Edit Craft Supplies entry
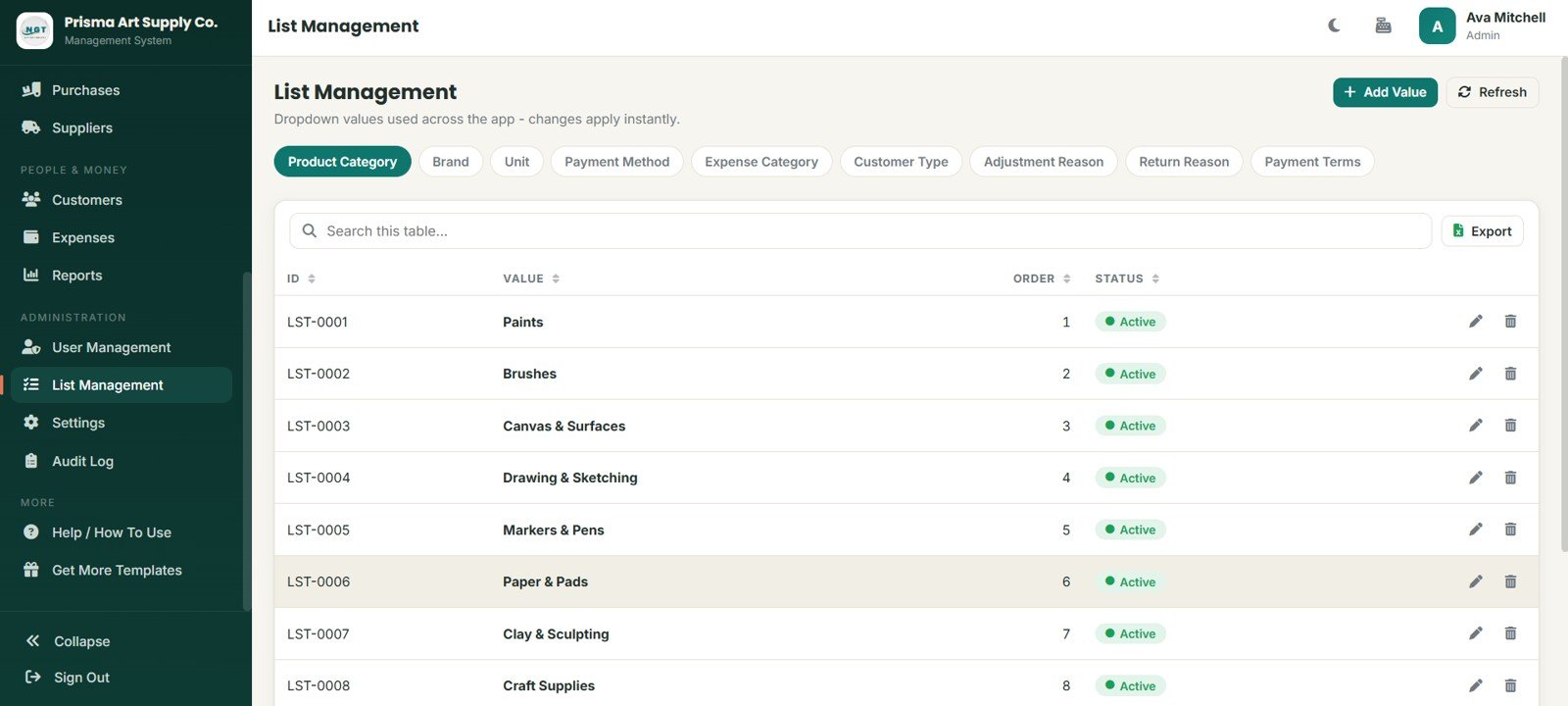1568x706 pixels. [1475, 685]
